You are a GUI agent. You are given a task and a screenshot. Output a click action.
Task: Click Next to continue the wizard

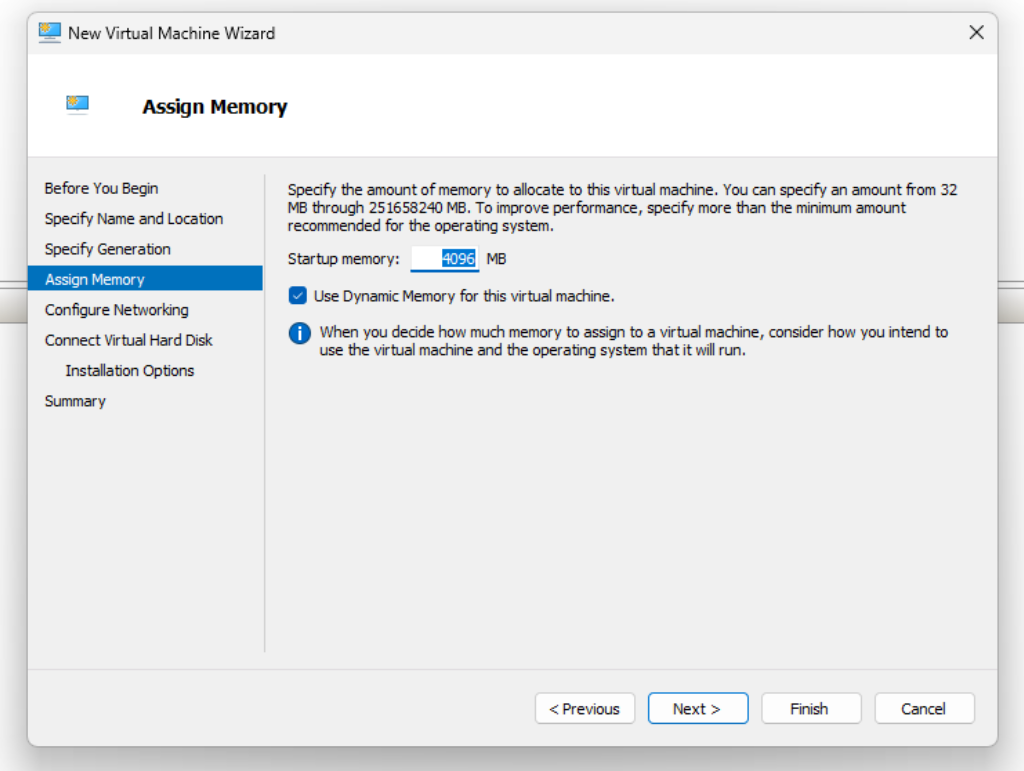(x=697, y=709)
